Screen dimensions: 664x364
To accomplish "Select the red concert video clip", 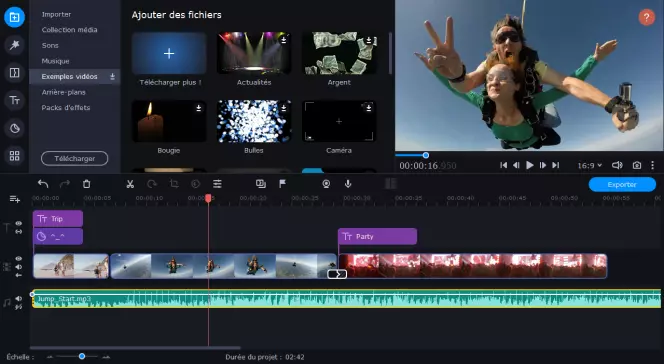I will tap(473, 266).
